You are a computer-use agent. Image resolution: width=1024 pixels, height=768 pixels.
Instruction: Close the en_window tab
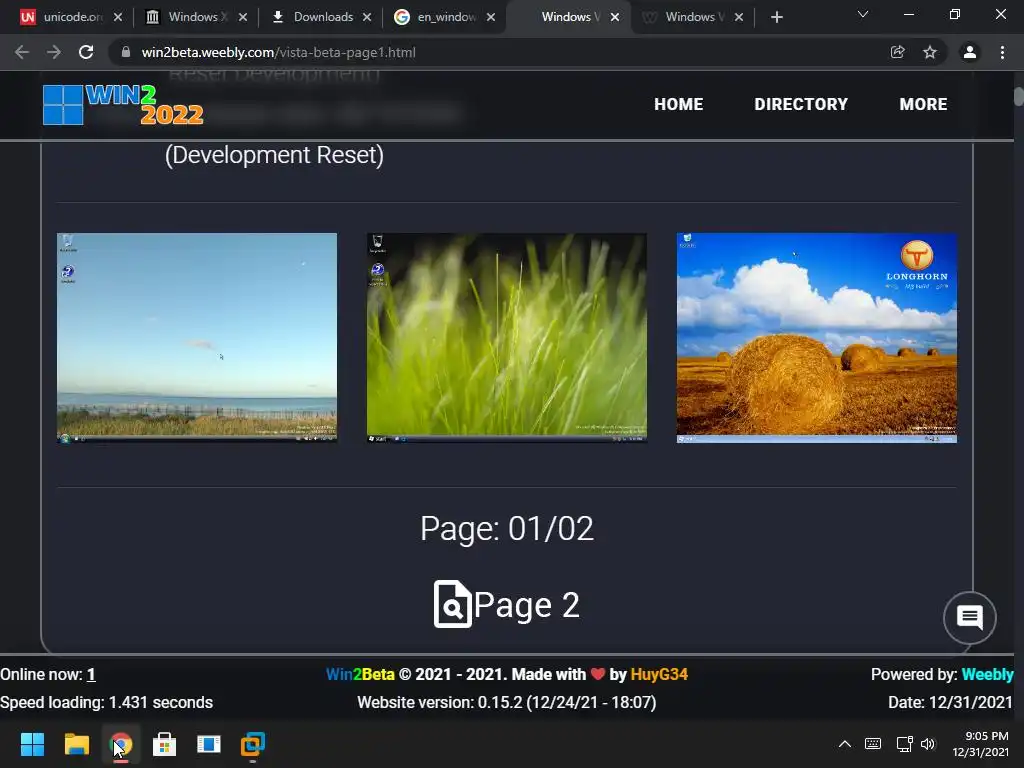pyautogui.click(x=490, y=17)
